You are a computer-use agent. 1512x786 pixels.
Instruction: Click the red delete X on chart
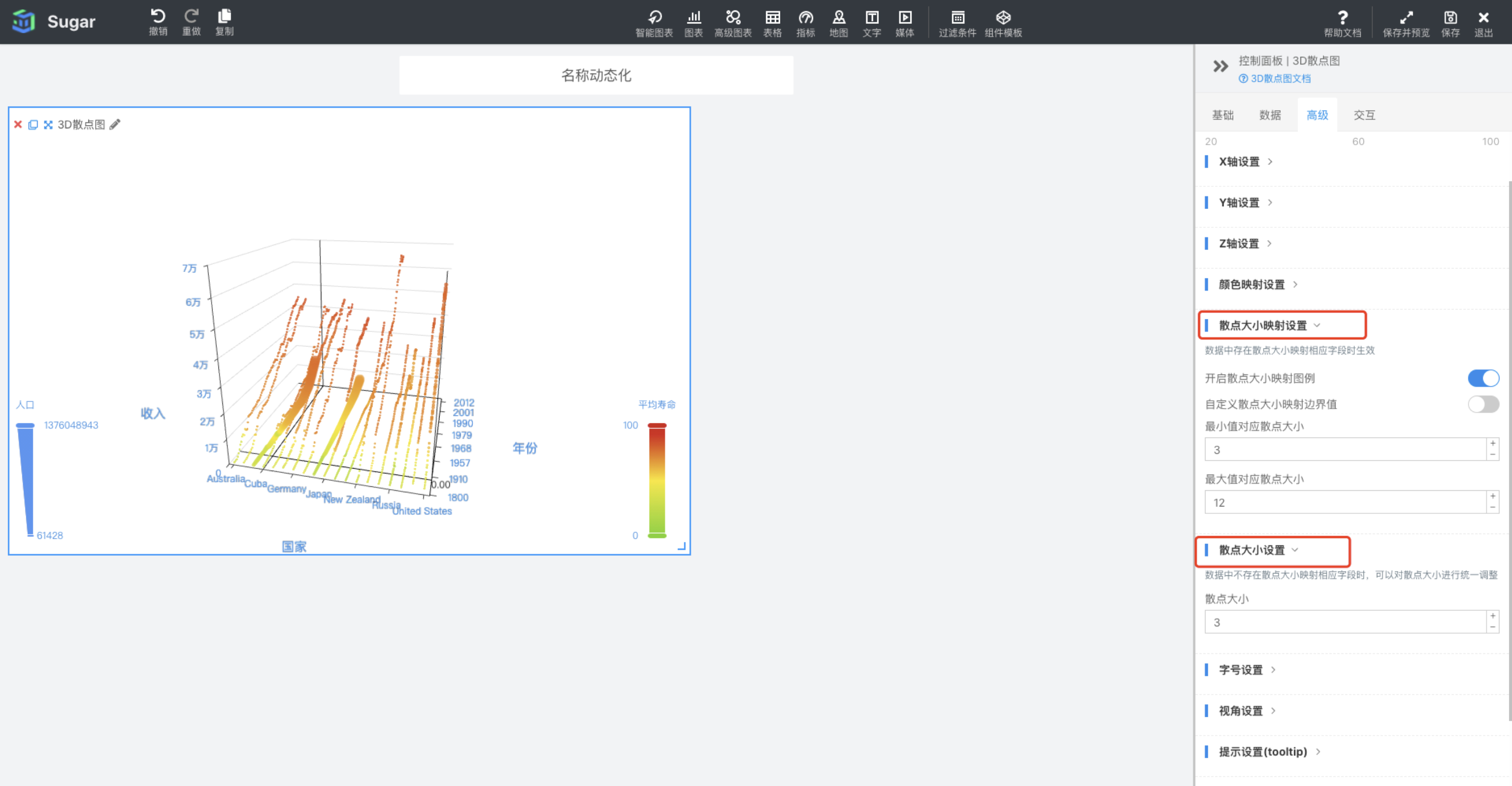(x=18, y=125)
